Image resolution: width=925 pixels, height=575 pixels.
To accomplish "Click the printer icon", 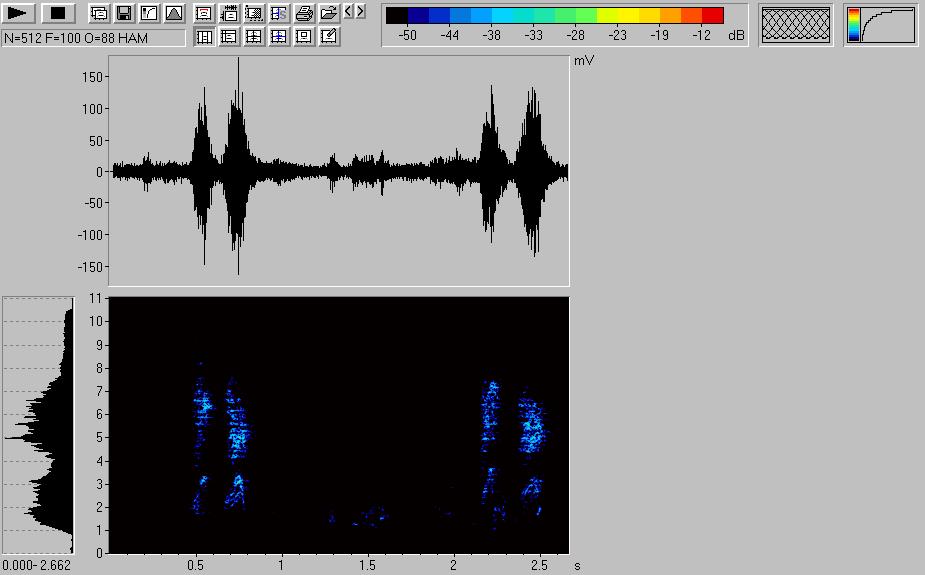I will tap(305, 13).
